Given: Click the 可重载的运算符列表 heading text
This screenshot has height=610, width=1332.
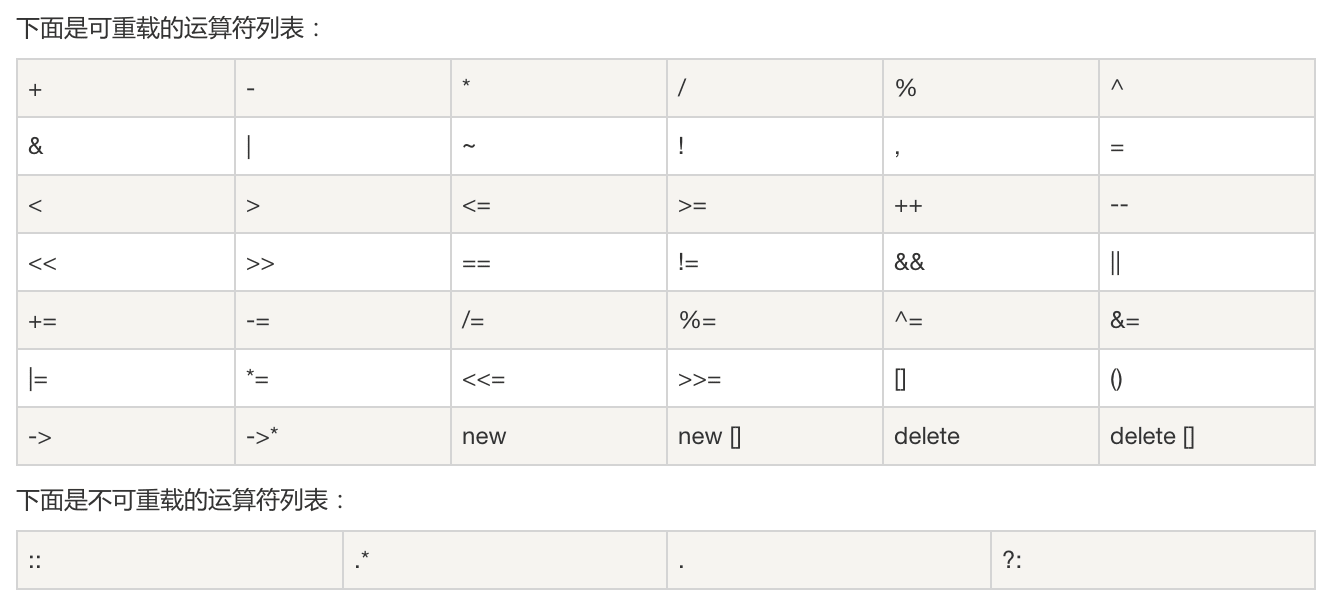Looking at the screenshot, I should pos(170,28).
